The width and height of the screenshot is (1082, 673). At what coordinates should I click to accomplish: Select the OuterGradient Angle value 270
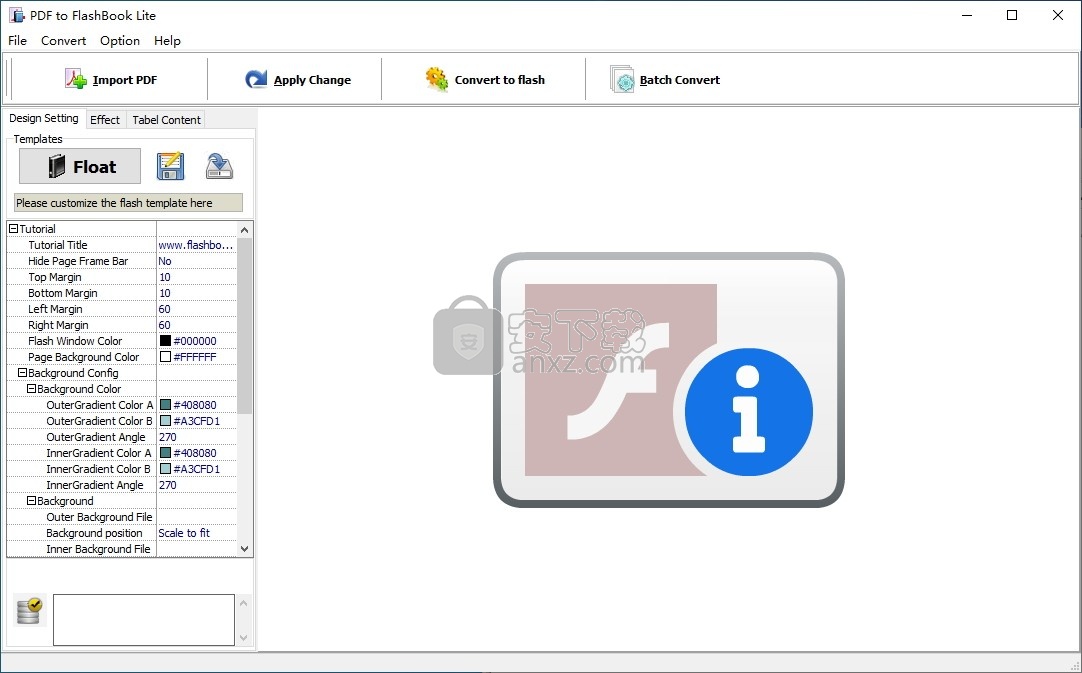tap(197, 437)
